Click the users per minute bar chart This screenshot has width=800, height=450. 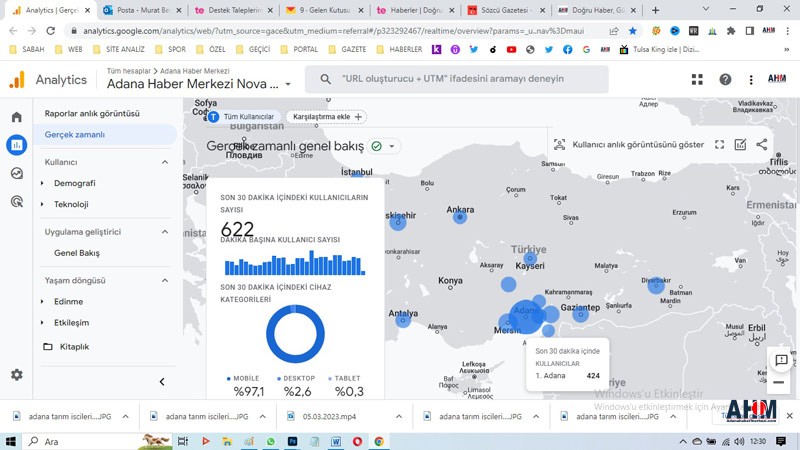295,263
